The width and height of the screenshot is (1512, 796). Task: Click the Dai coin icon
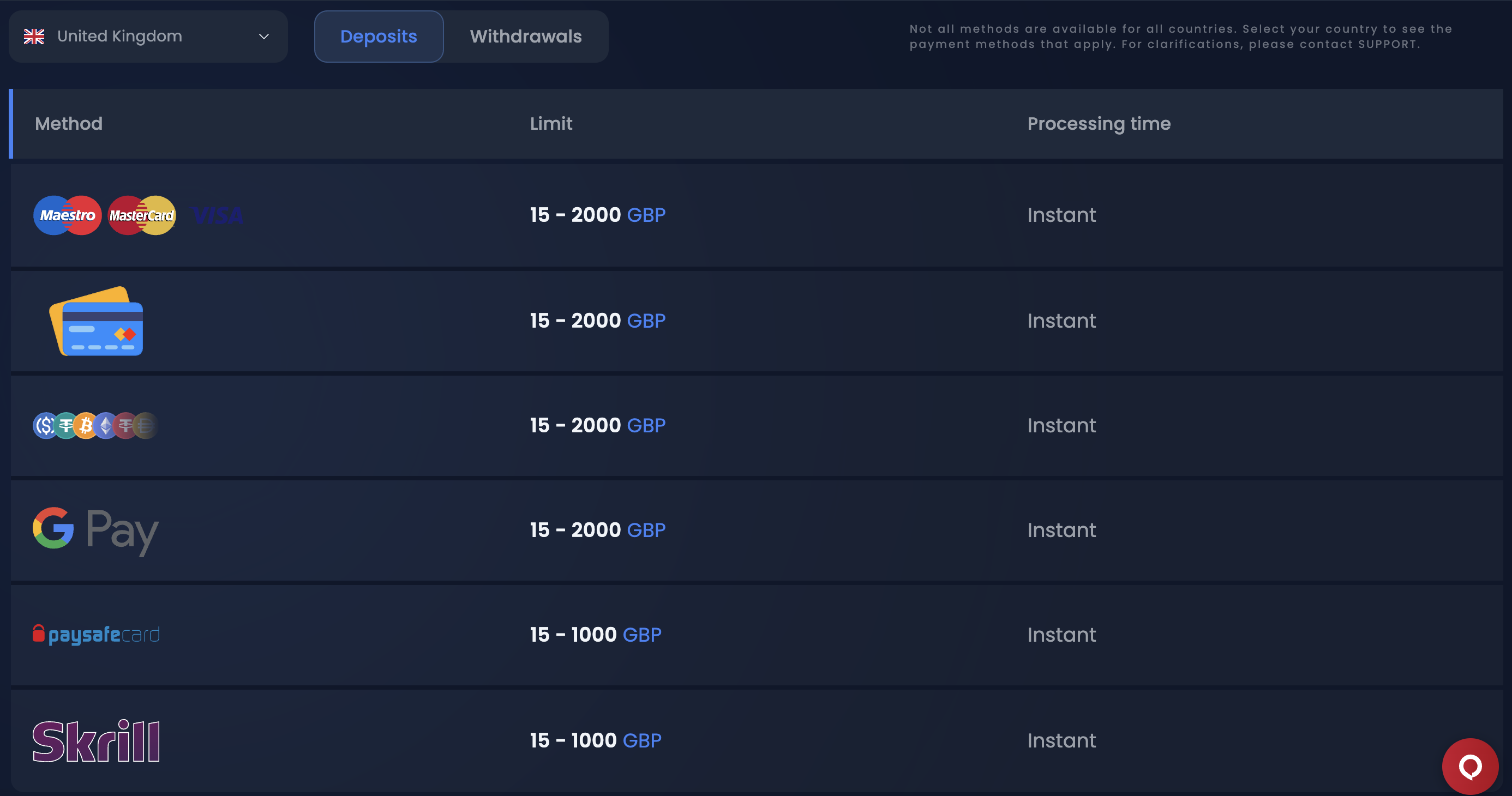(146, 425)
